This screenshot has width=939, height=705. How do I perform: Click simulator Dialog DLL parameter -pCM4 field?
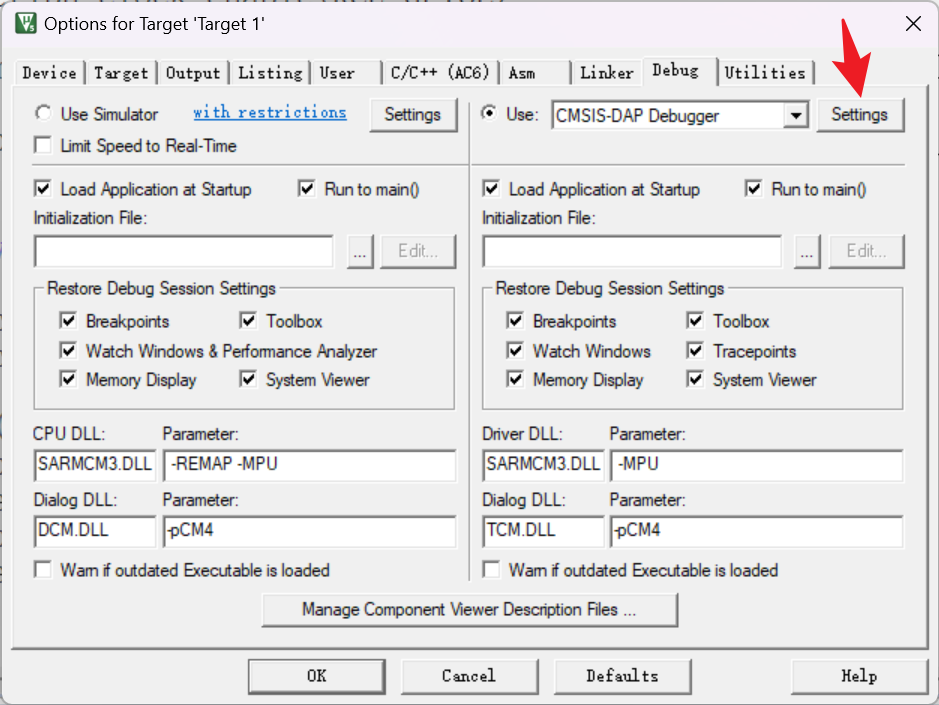pos(310,531)
